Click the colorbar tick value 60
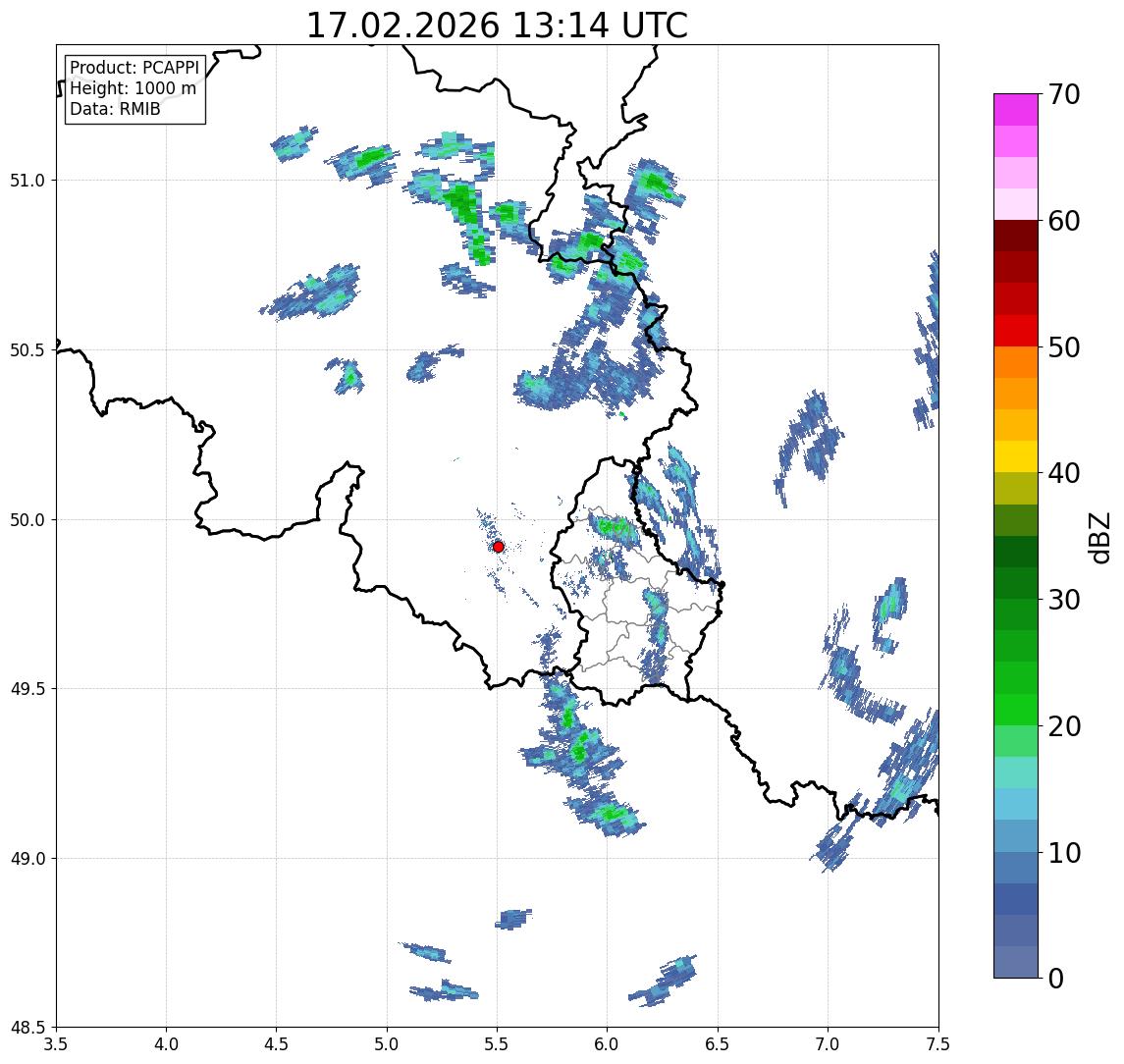 coord(1064,221)
